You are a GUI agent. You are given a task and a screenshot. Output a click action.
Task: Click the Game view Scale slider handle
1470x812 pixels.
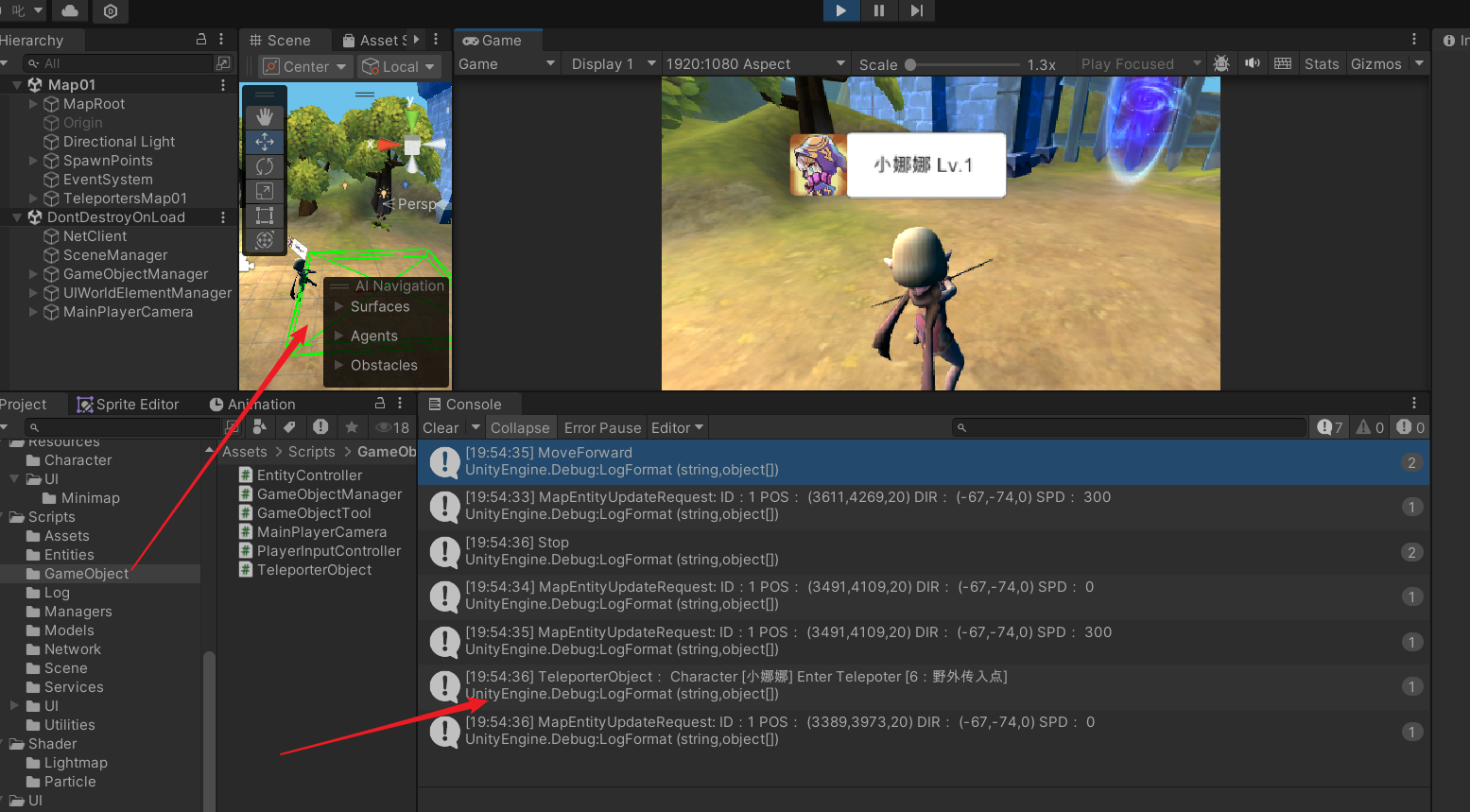910,65
